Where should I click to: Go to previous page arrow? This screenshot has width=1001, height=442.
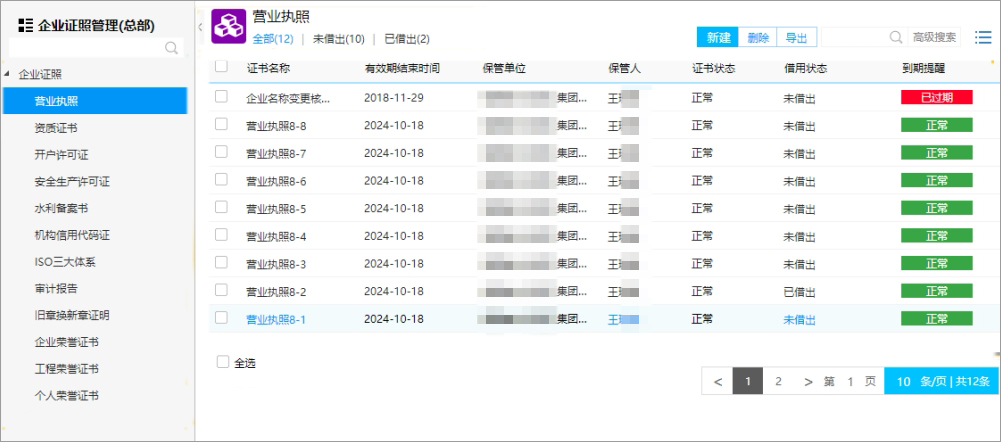718,382
